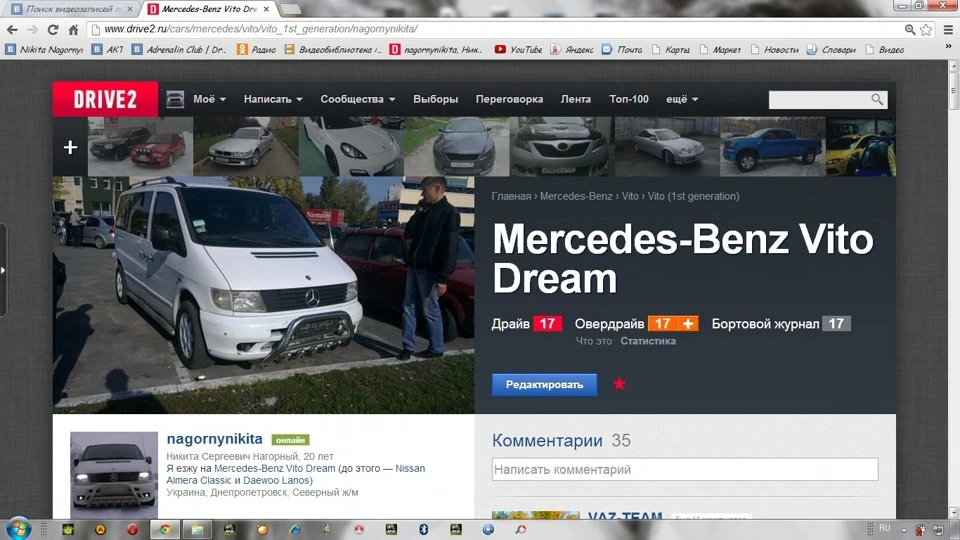
Task: Close the Mercedes-Benz Vito Dream tab
Action: (x=266, y=9)
